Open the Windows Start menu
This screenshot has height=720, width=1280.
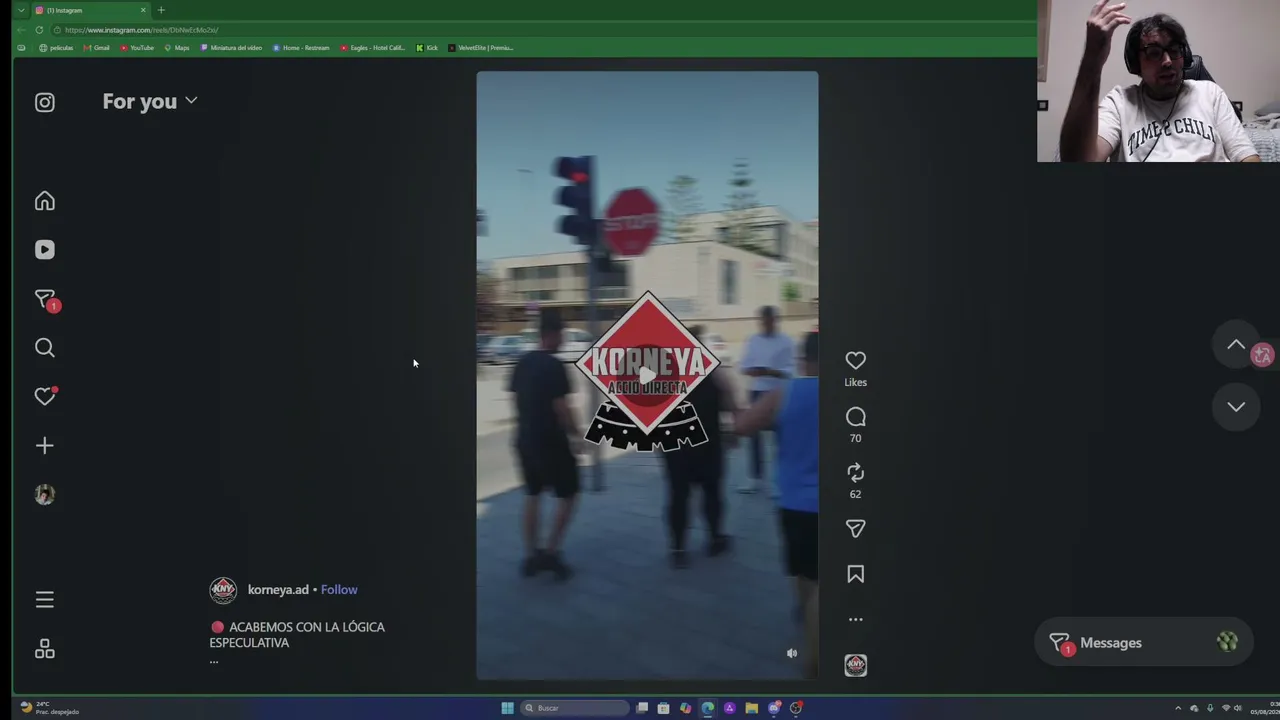click(507, 708)
